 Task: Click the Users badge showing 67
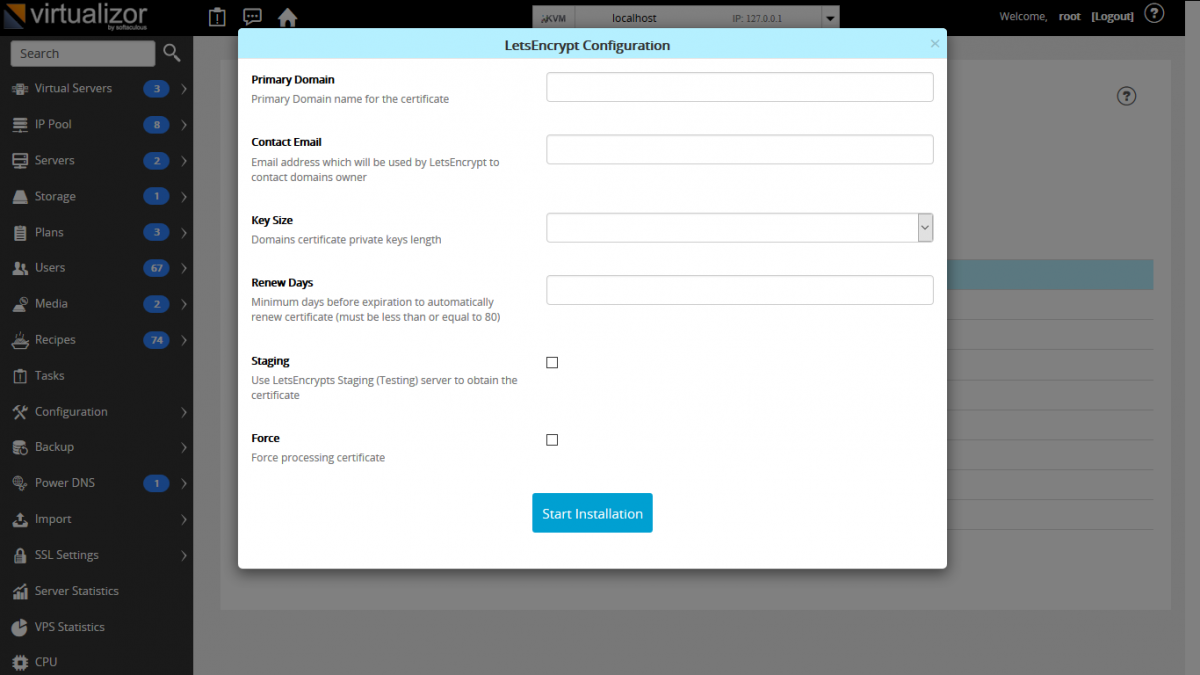click(156, 267)
